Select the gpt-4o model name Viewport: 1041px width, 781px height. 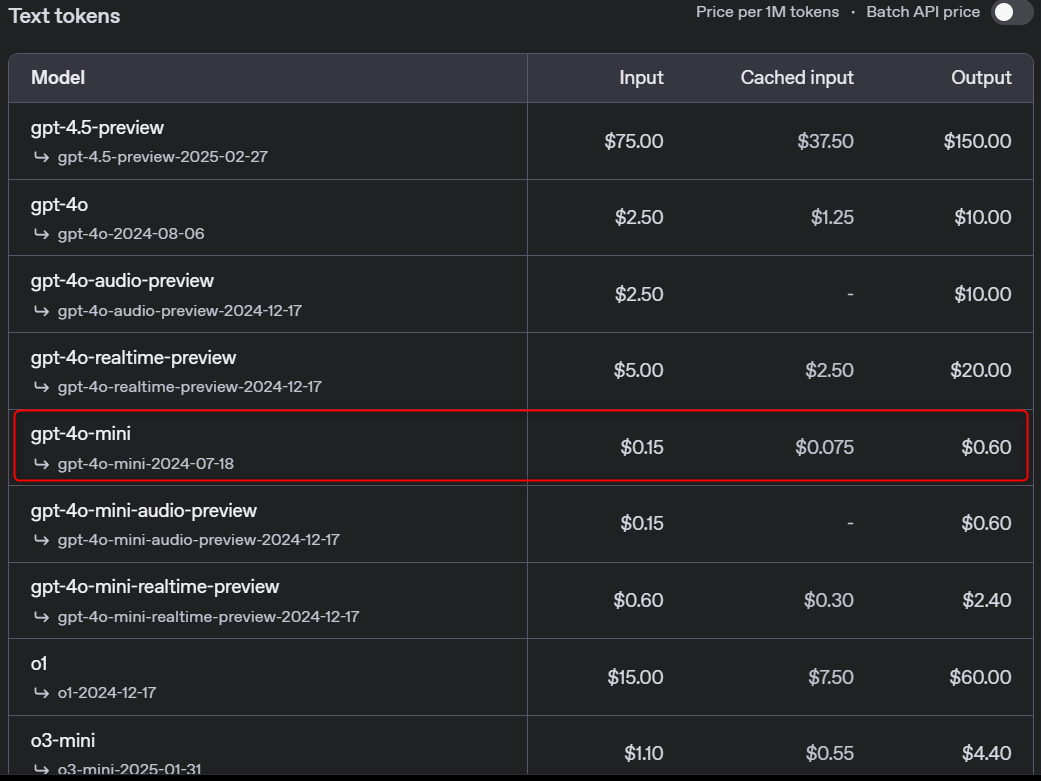[59, 205]
